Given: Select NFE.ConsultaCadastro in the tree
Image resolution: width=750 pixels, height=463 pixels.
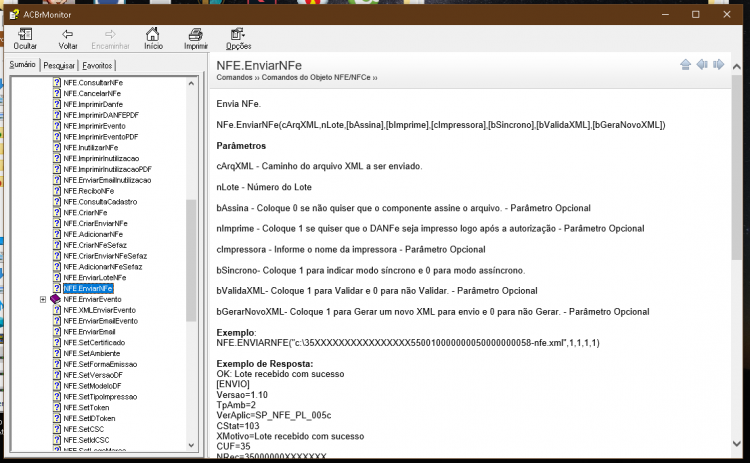Looking at the screenshot, I should (x=100, y=202).
